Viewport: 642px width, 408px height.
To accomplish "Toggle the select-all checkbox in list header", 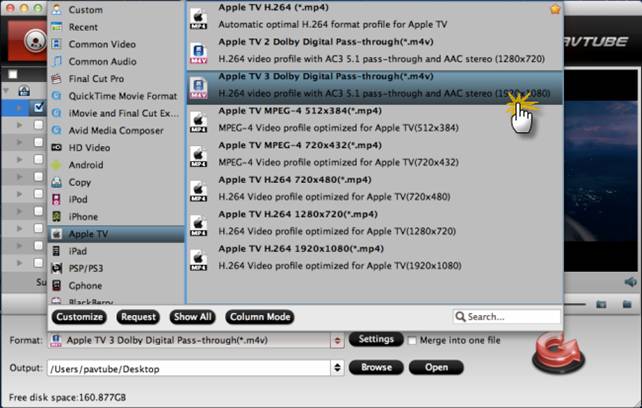I will click(x=13, y=75).
